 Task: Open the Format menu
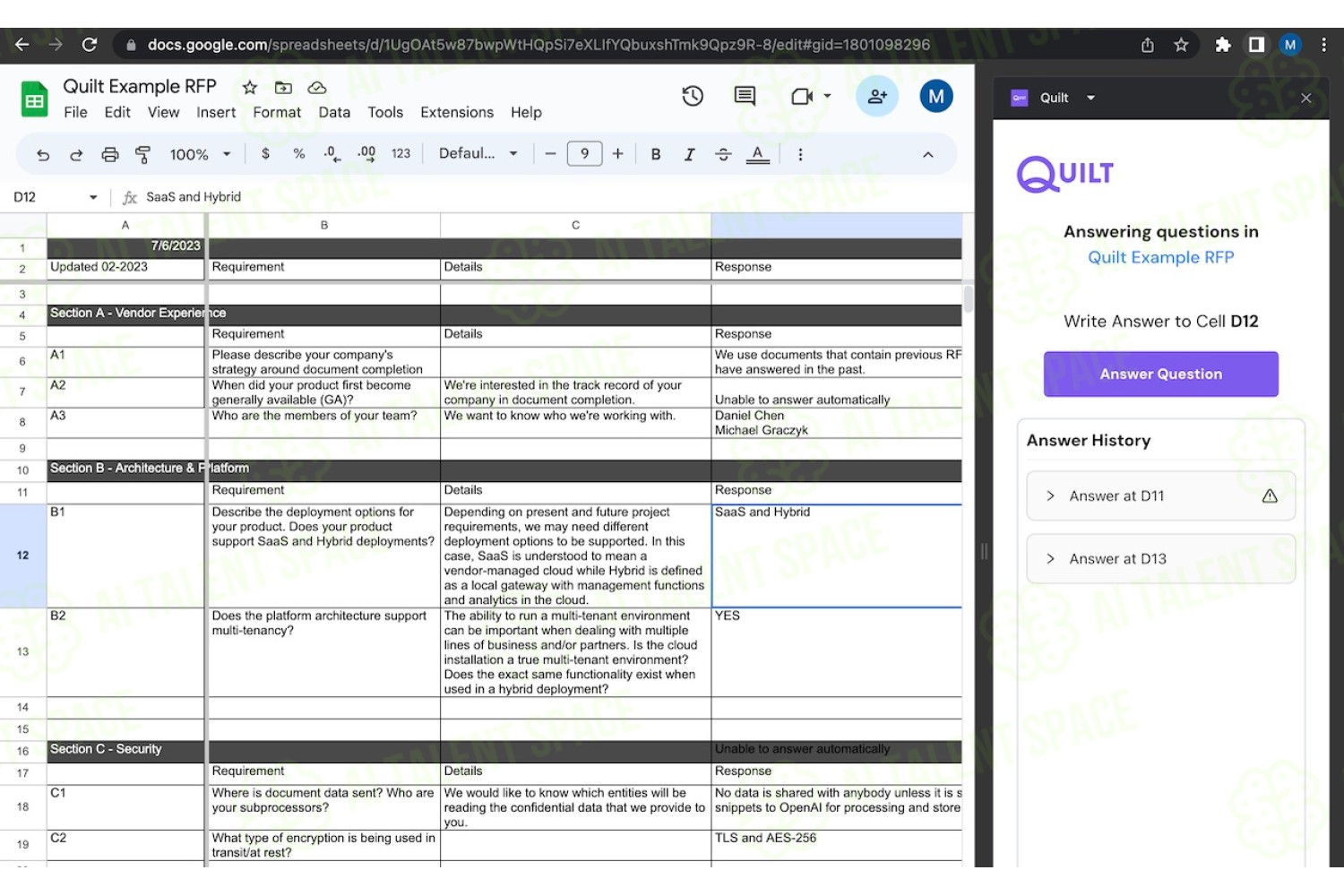[277, 112]
